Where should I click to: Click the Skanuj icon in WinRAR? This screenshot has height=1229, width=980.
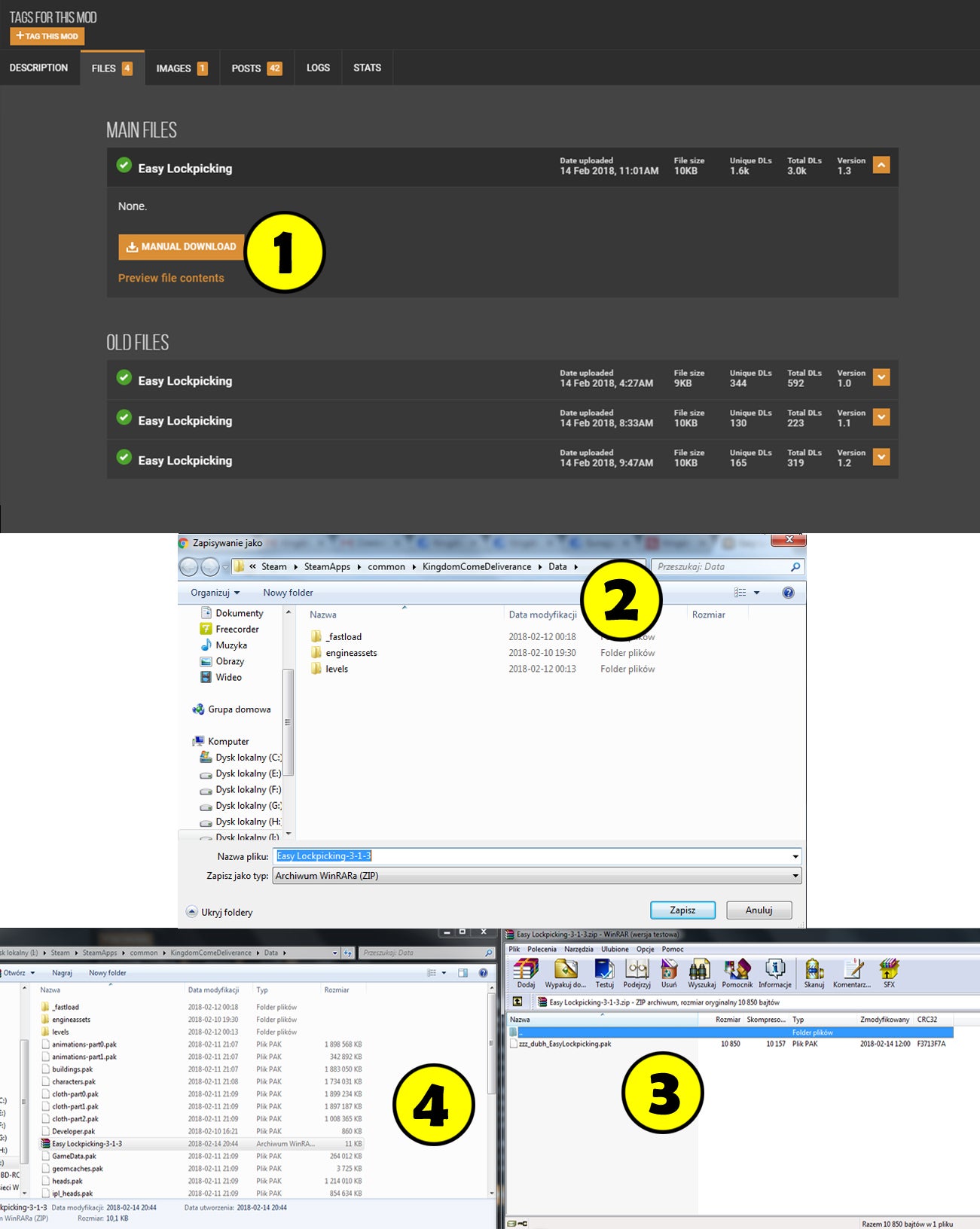814,973
